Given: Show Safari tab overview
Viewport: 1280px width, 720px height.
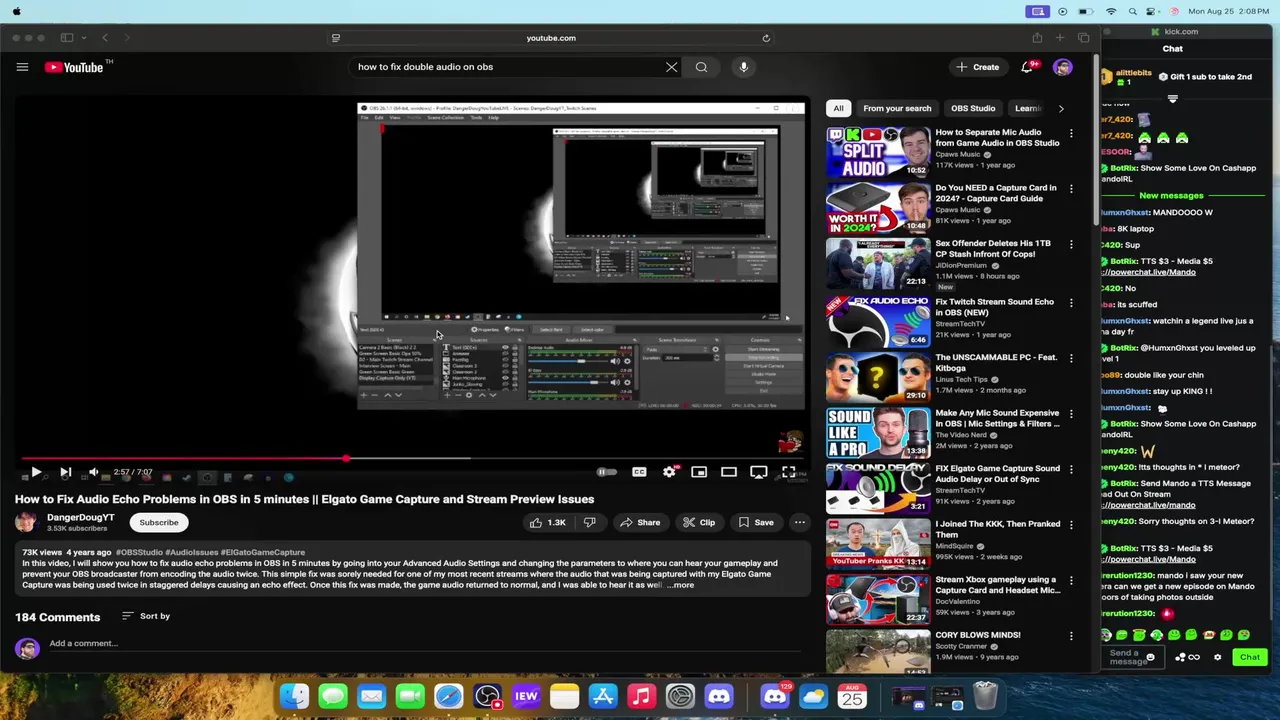Looking at the screenshot, I should (1084, 38).
